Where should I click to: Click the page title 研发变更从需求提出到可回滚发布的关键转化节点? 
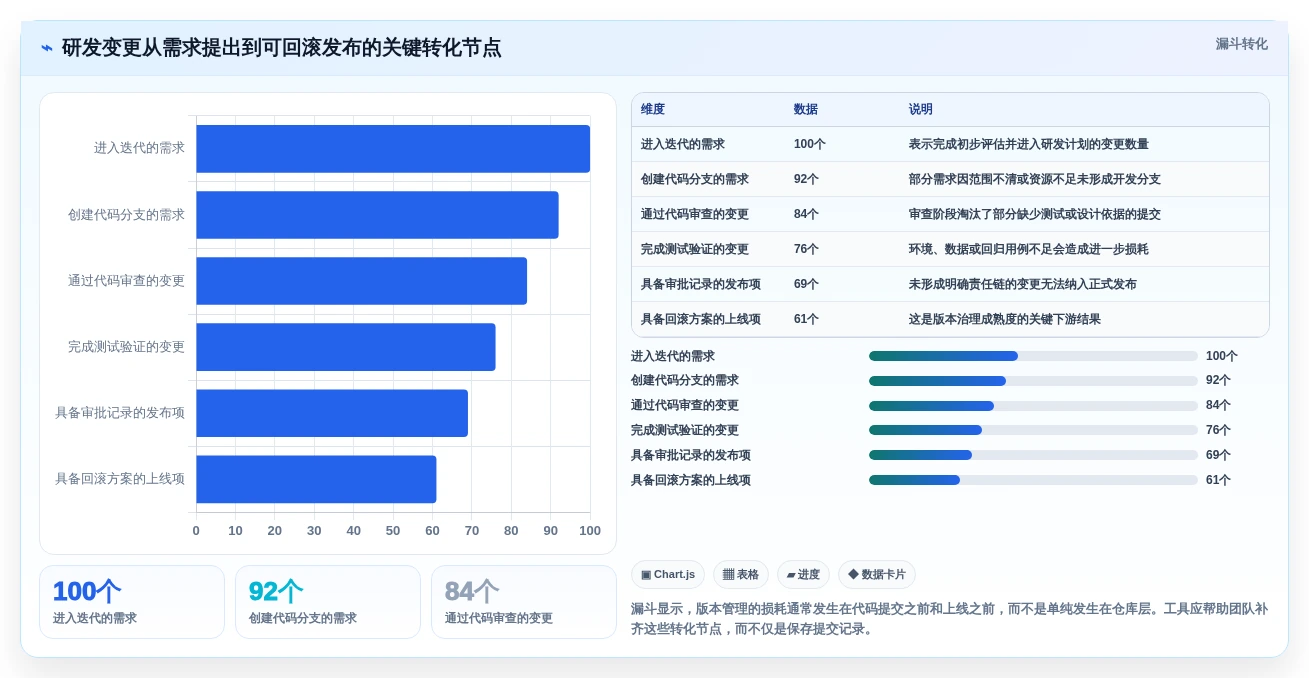point(282,48)
